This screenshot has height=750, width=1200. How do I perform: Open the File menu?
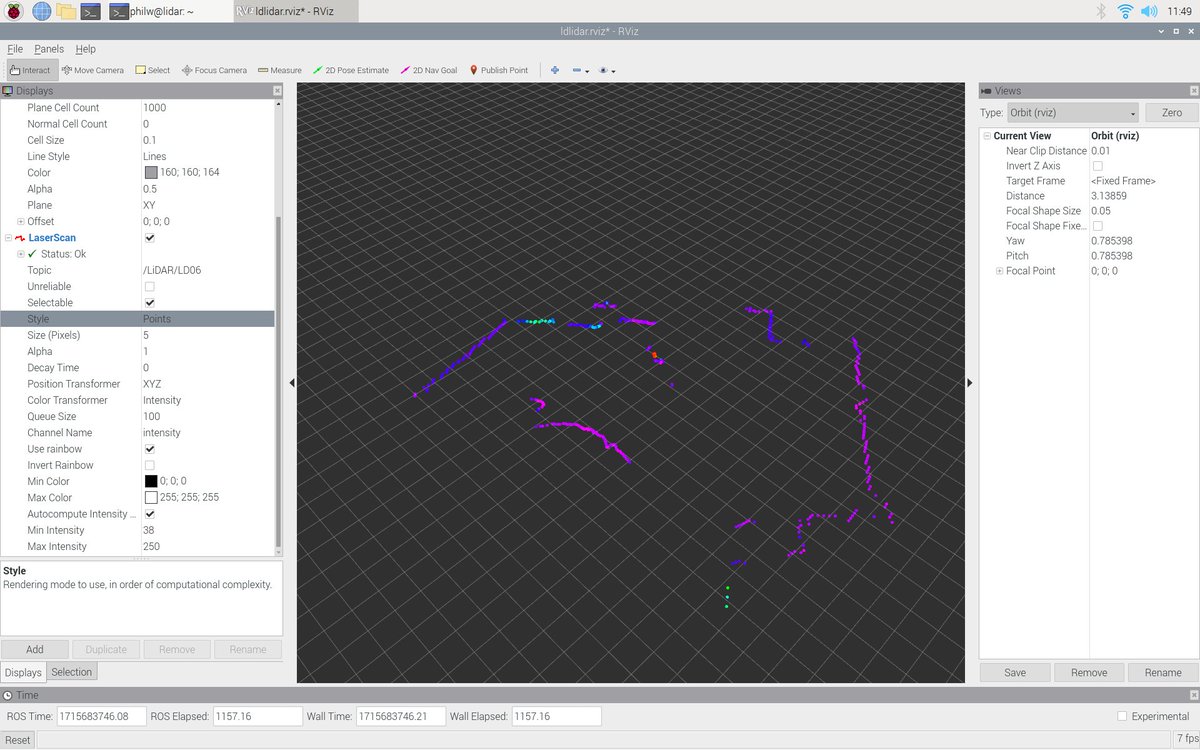point(15,48)
